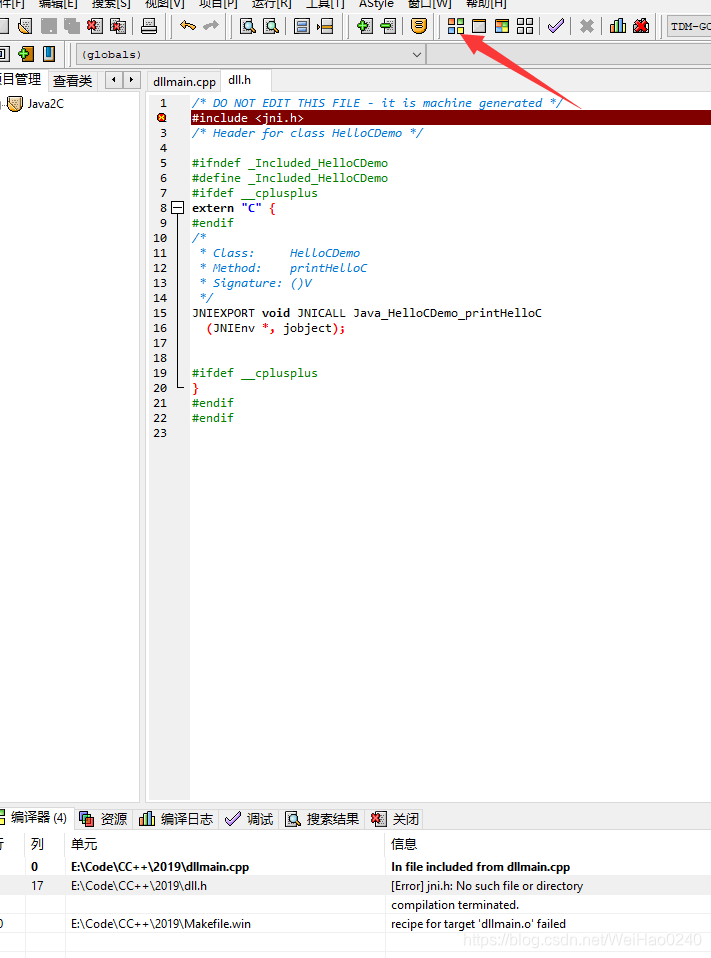This screenshot has width=711, height=958.
Task: Stop execution with the gray X icon
Action: (x=586, y=26)
